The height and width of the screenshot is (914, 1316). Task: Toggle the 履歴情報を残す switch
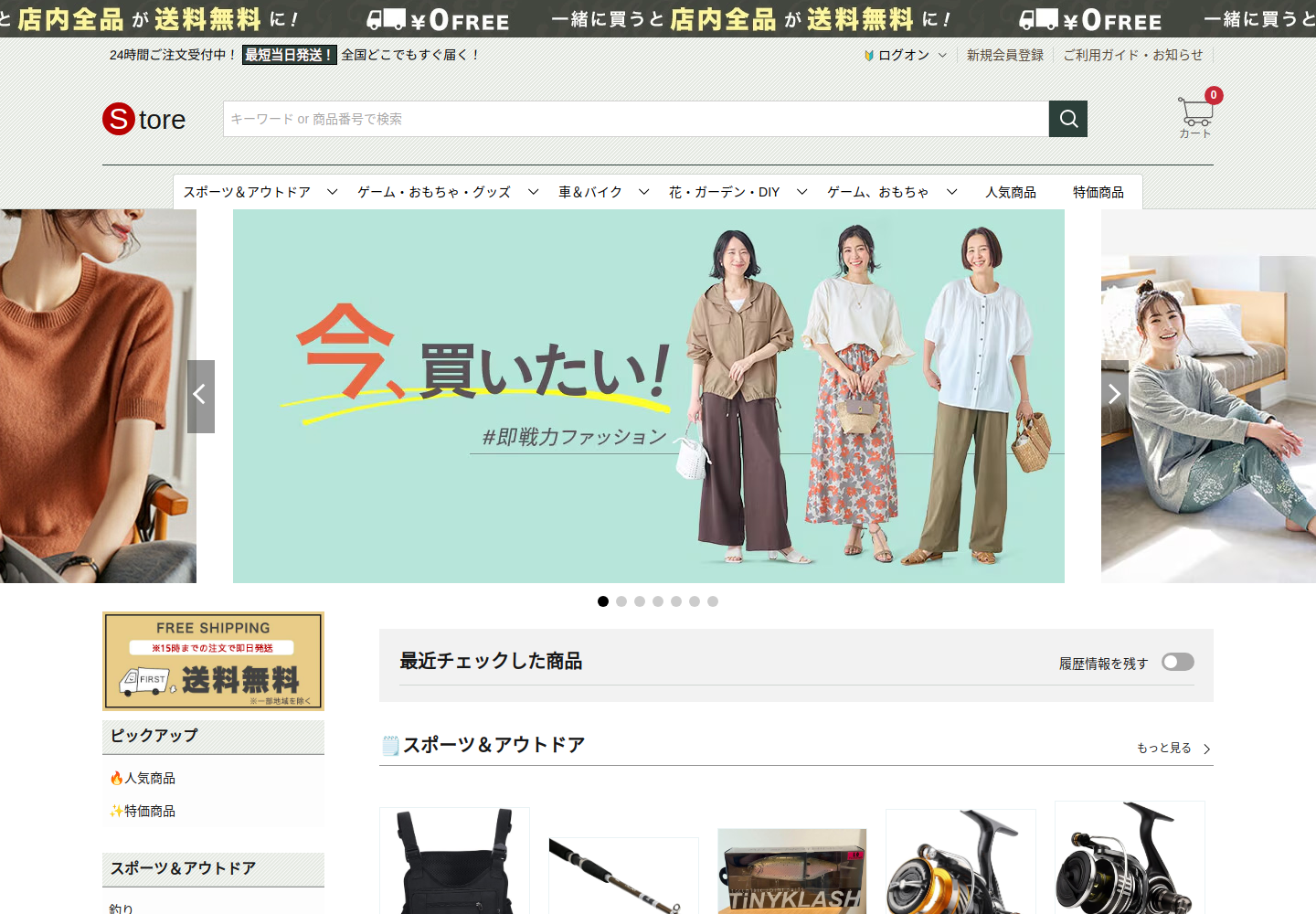coord(1178,662)
